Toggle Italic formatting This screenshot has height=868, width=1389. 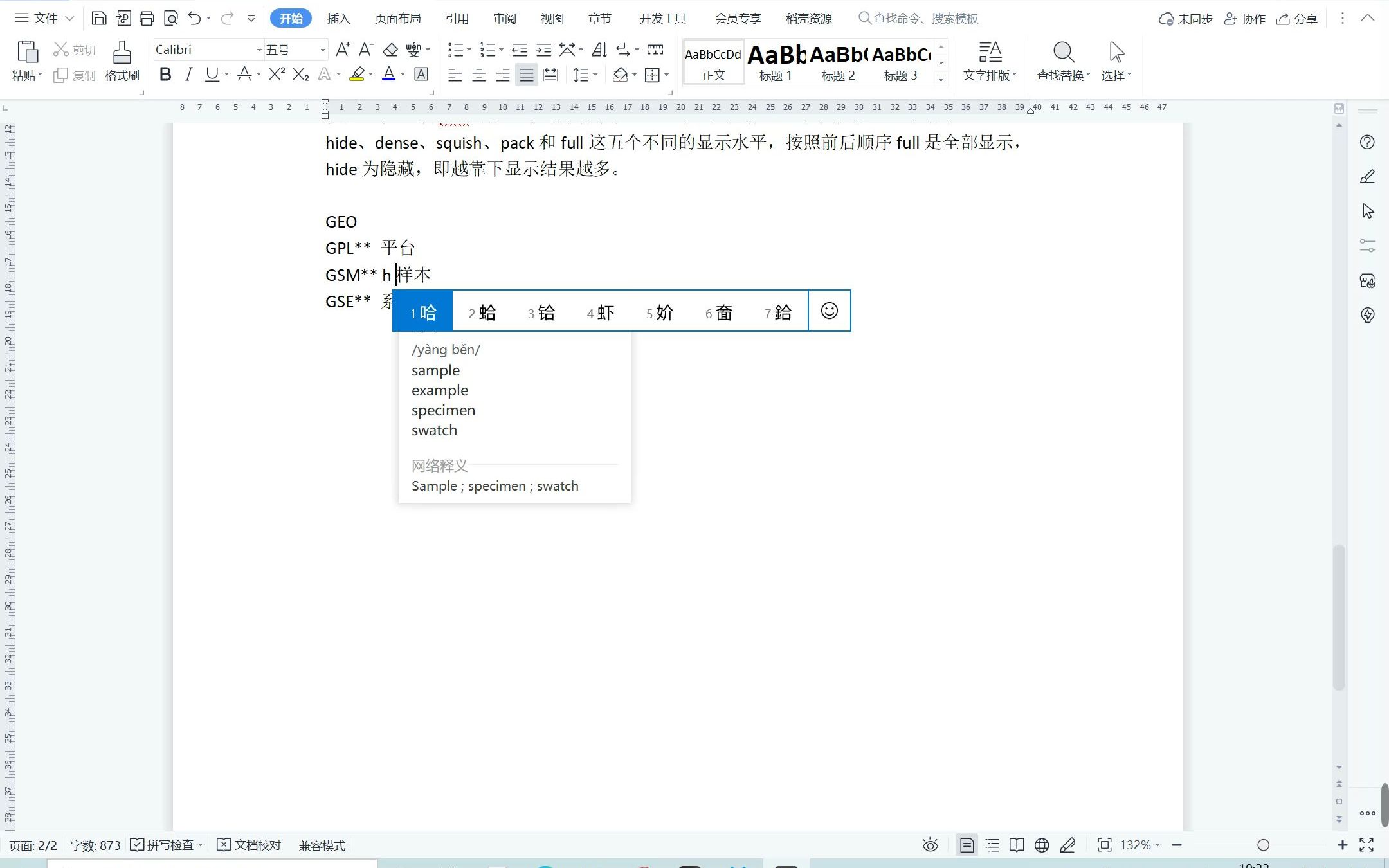tap(188, 75)
